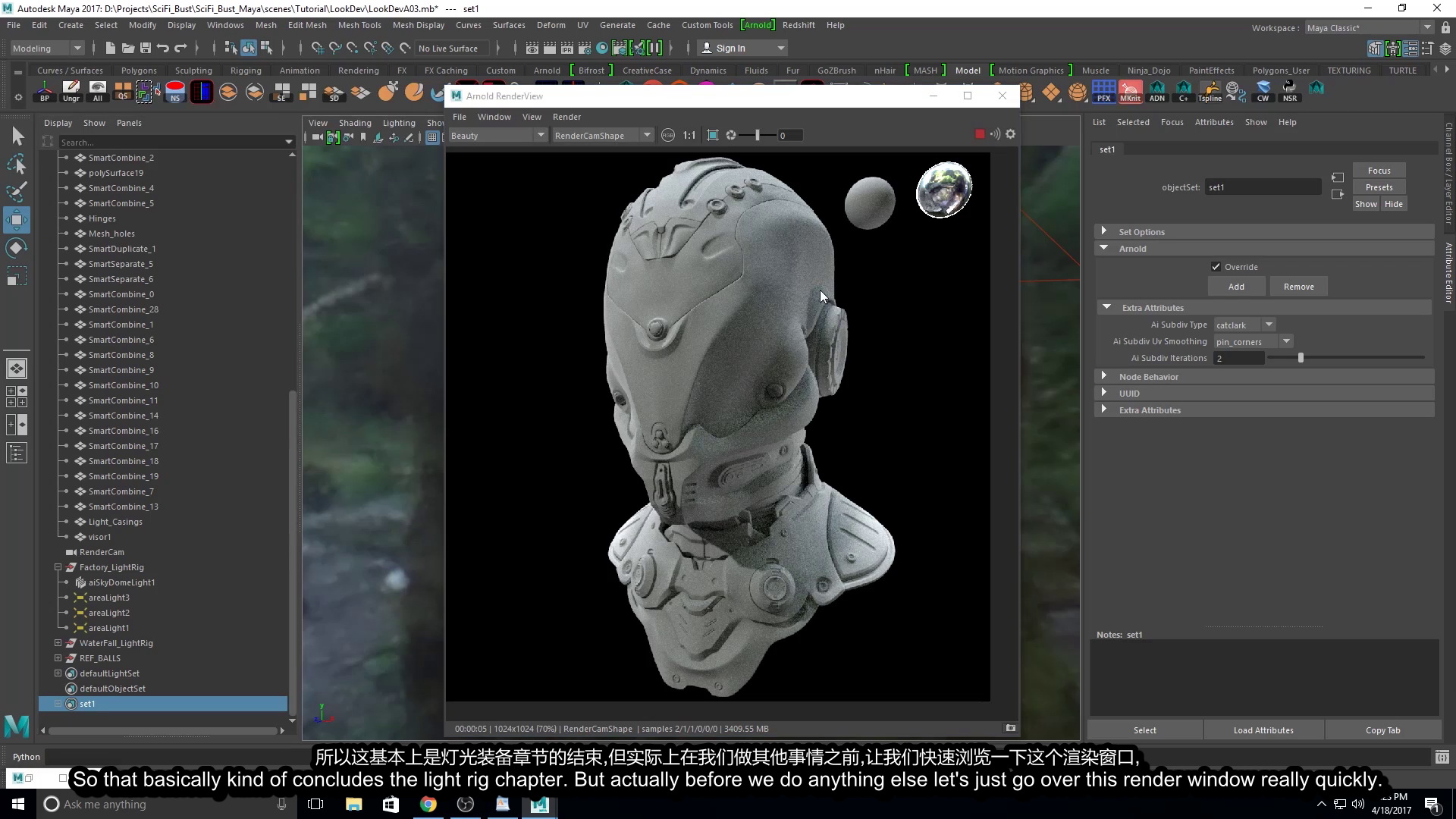Click the New Scene icon

click(111, 48)
